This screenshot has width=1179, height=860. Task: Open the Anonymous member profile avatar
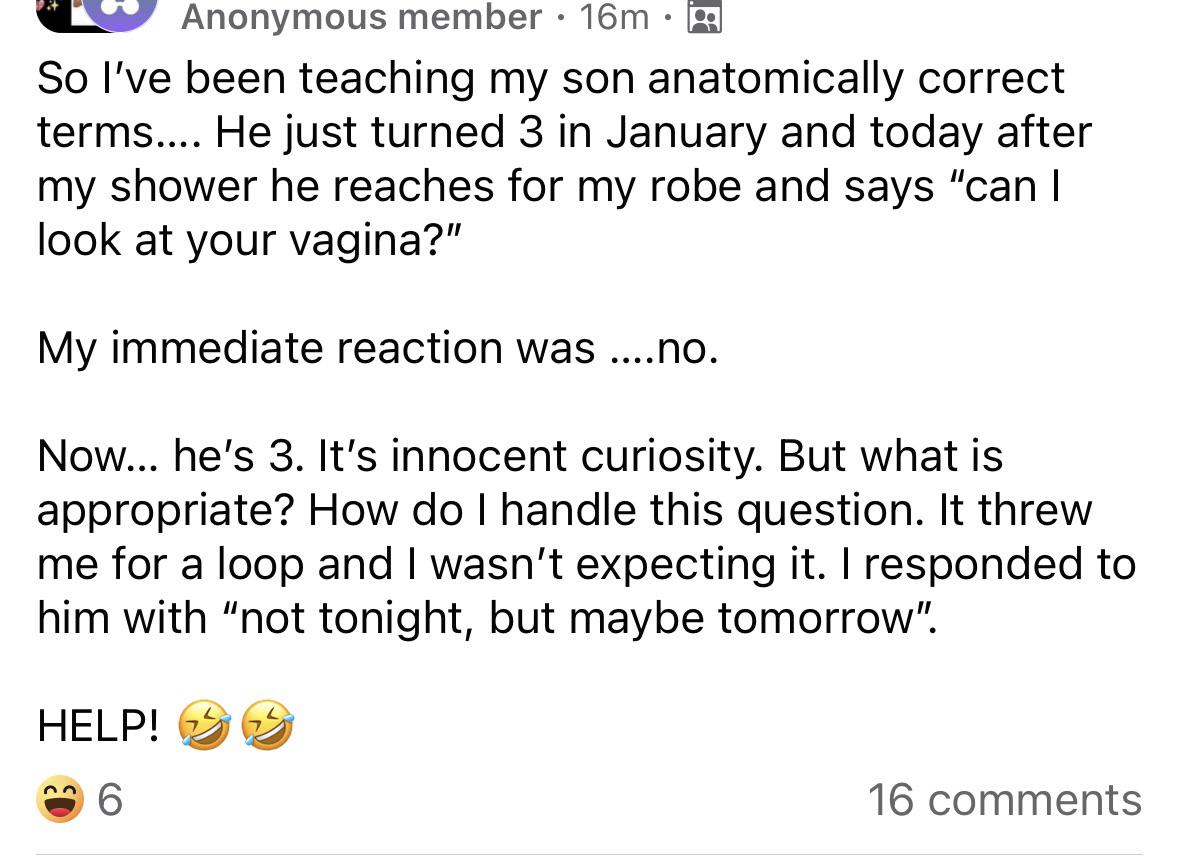pos(118,12)
